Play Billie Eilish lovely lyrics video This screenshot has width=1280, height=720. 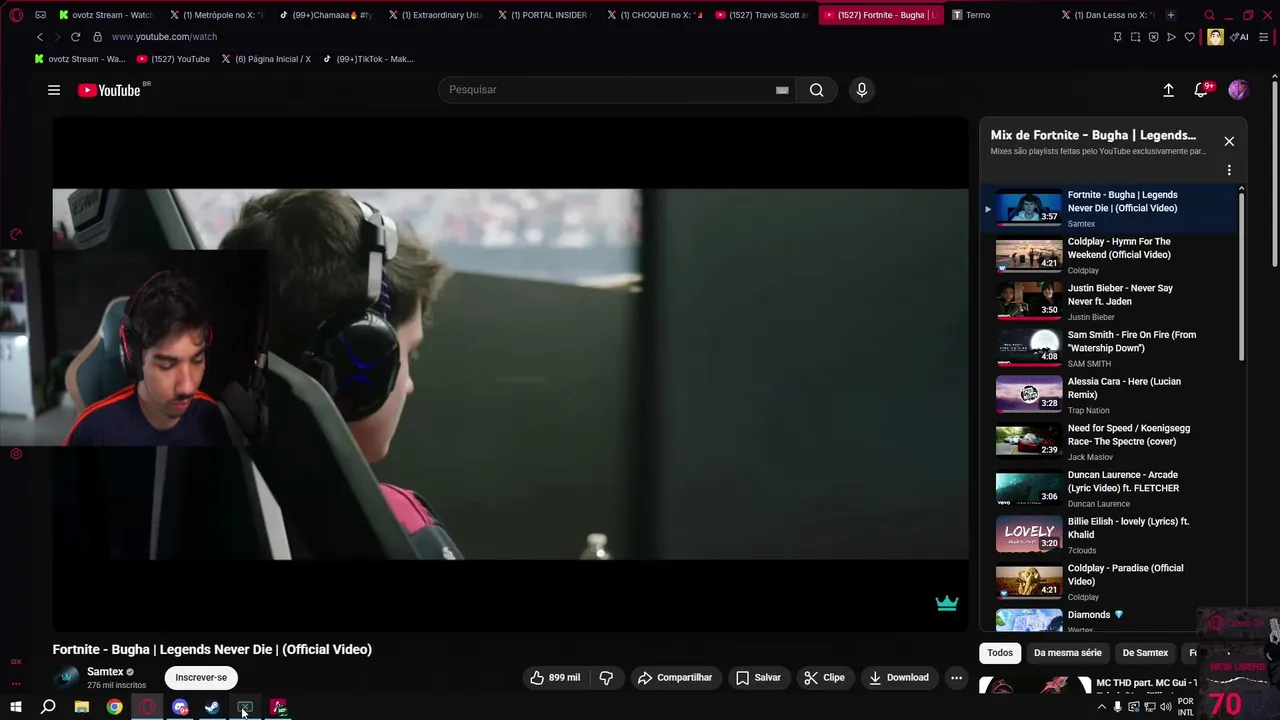(1110, 535)
